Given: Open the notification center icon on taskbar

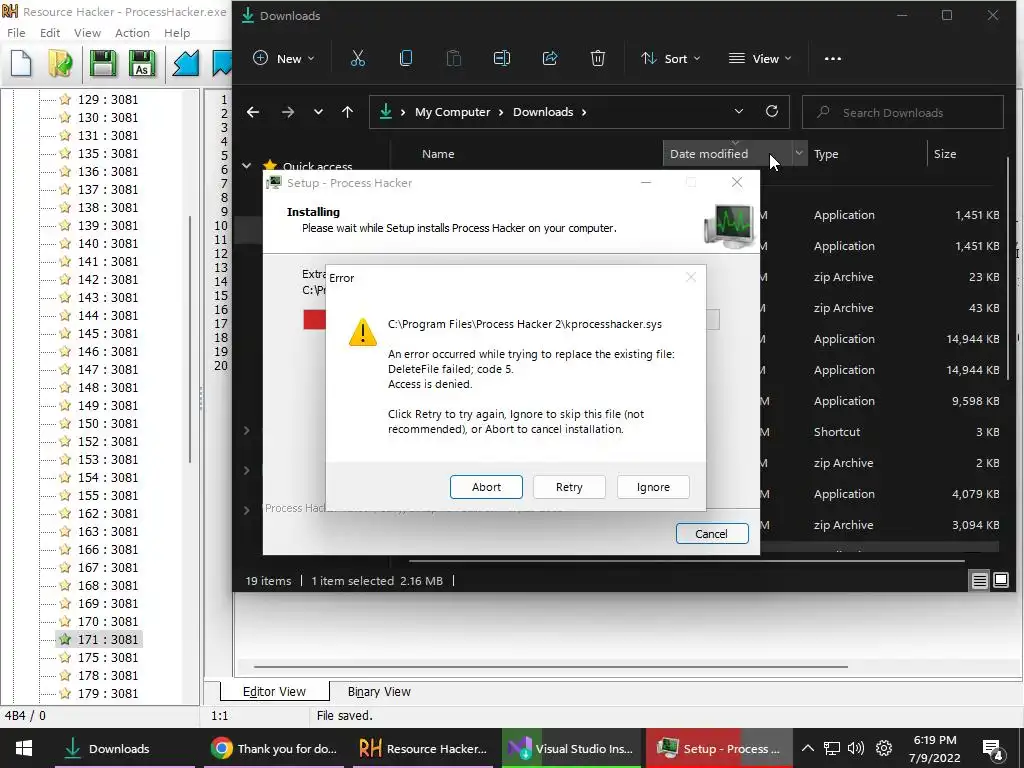Looking at the screenshot, I should 992,750.
